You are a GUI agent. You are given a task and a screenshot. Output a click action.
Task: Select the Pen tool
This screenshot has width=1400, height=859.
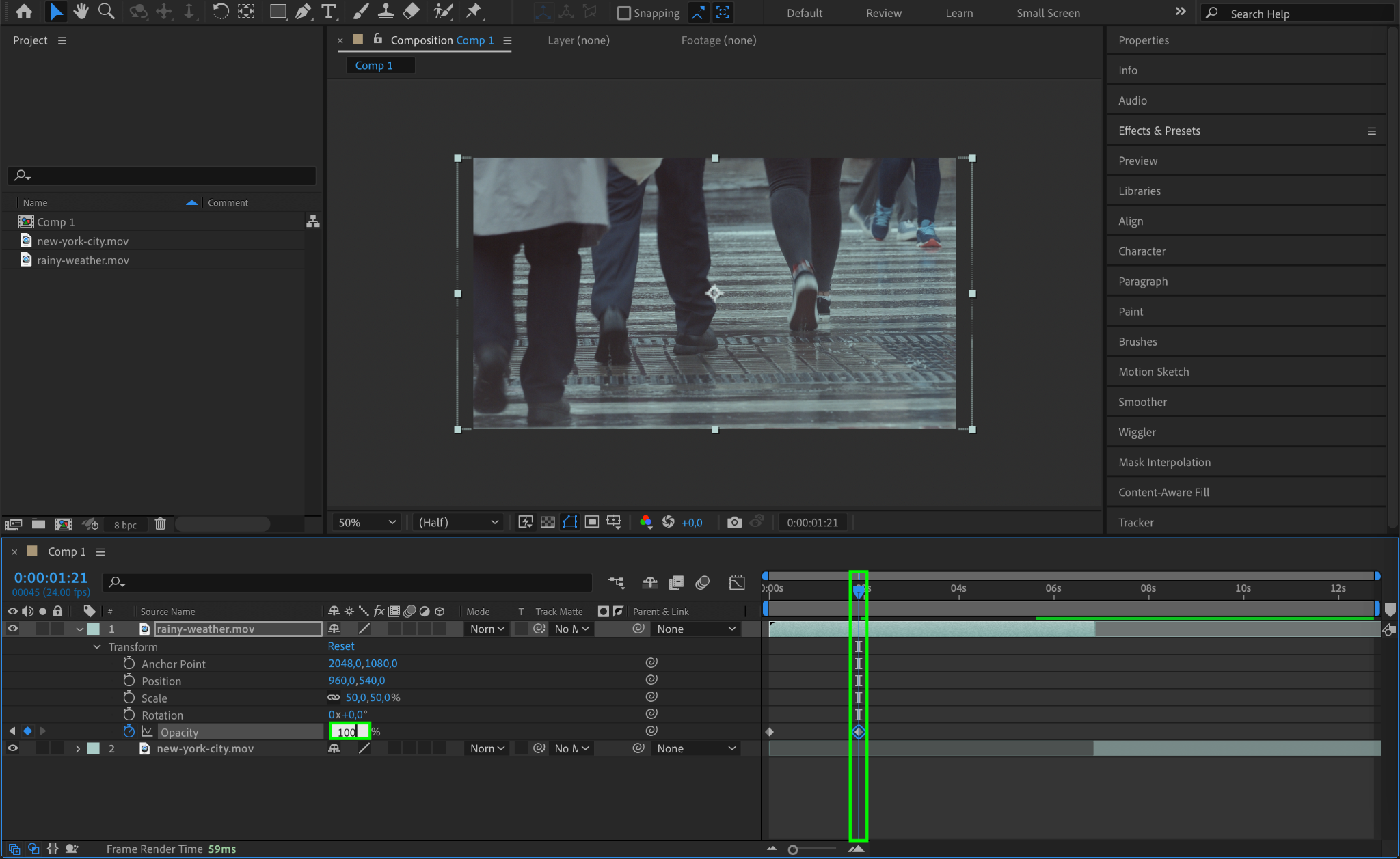coord(303,12)
